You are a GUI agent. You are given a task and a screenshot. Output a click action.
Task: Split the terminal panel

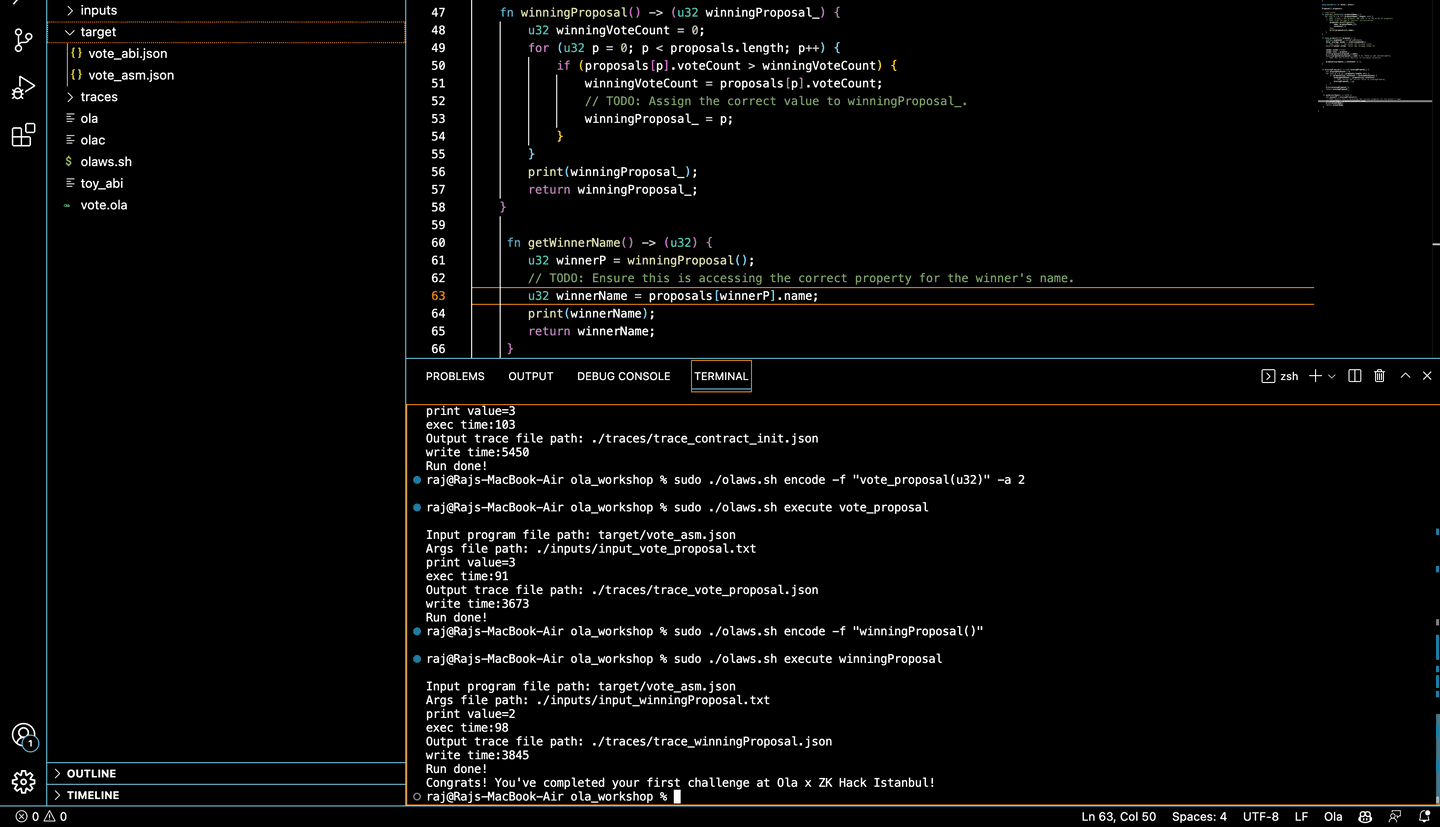[x=1355, y=376]
